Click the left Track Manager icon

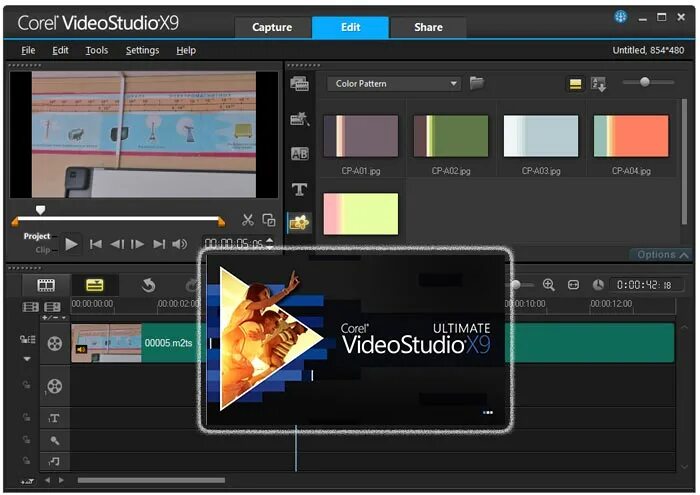(30, 307)
